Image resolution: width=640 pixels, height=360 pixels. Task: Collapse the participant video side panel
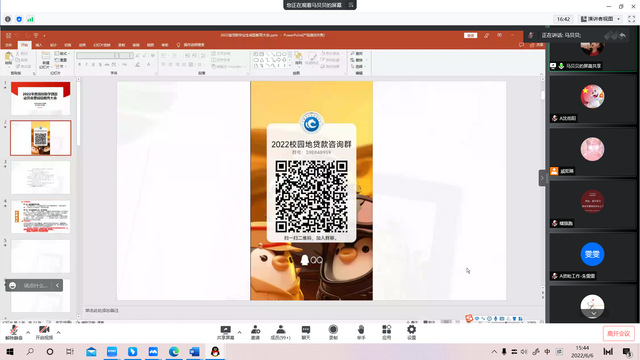[x=542, y=178]
